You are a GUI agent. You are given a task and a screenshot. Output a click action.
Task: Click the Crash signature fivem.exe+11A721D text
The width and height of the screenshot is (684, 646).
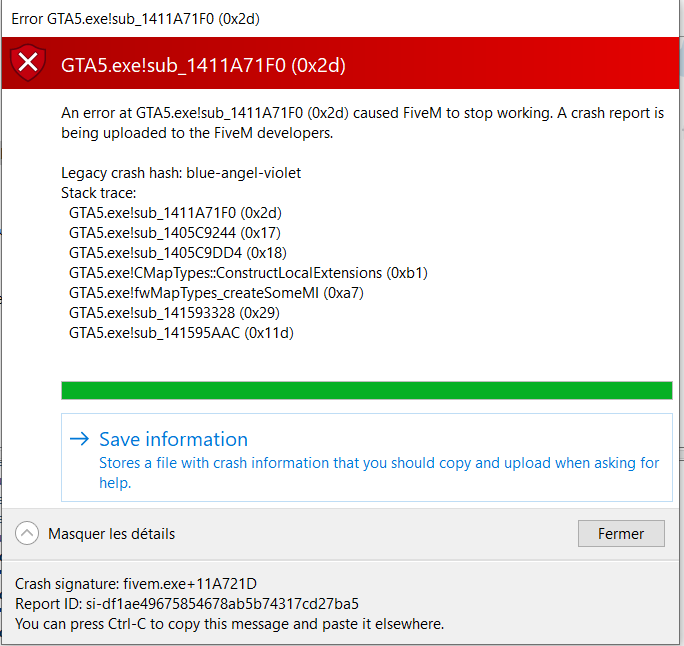pyautogui.click(x=136, y=584)
